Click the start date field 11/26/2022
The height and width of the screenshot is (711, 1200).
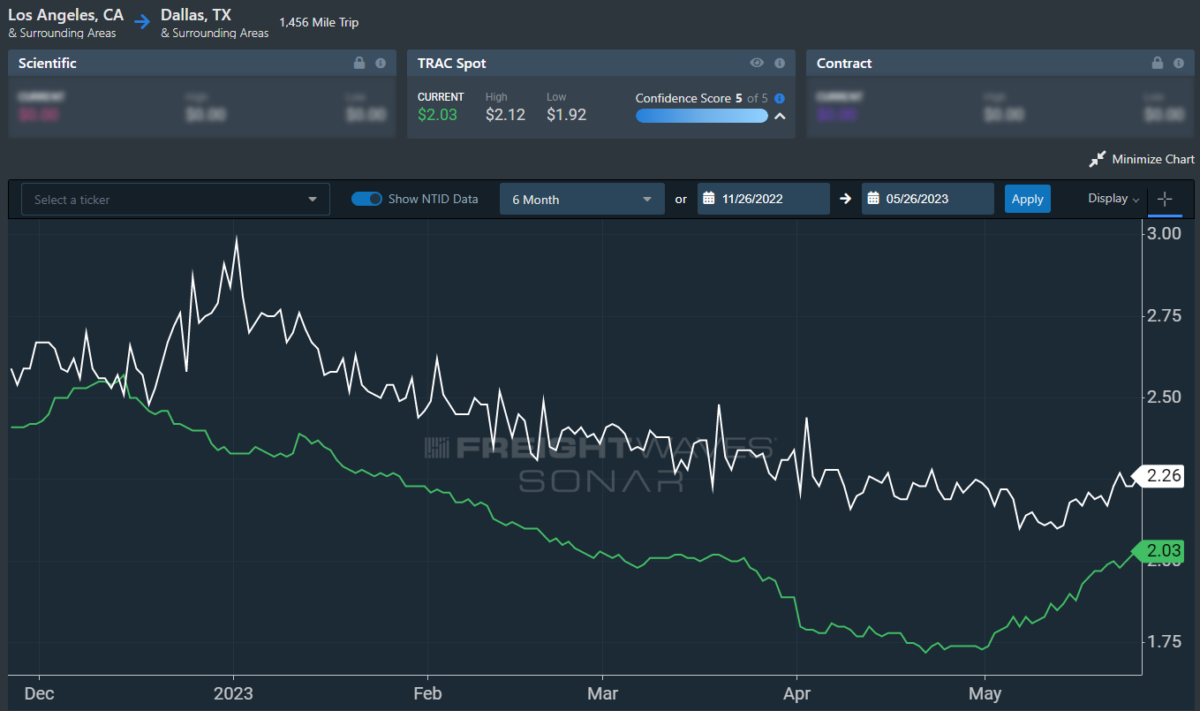(765, 199)
